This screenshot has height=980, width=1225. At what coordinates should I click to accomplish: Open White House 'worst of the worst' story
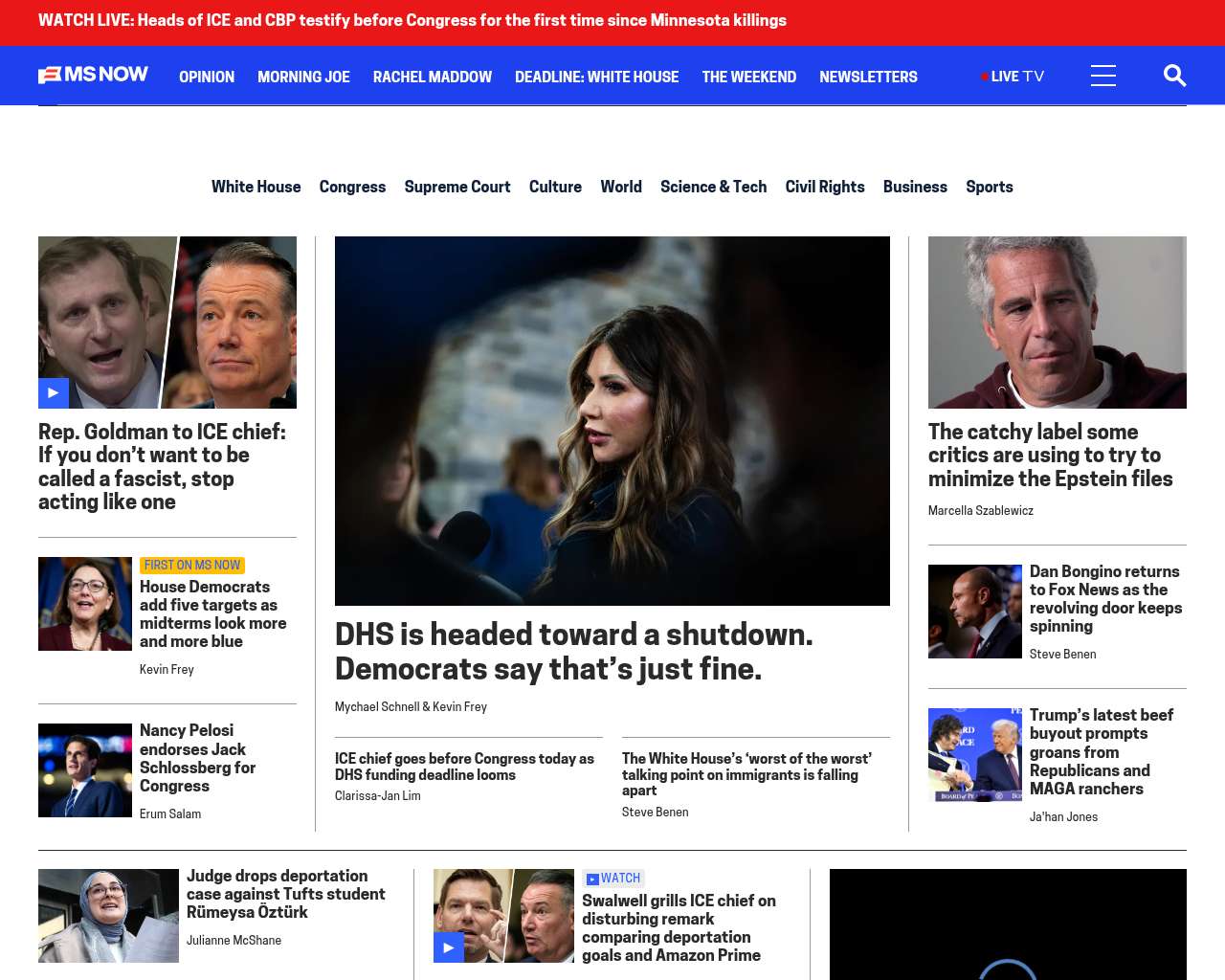(x=746, y=774)
